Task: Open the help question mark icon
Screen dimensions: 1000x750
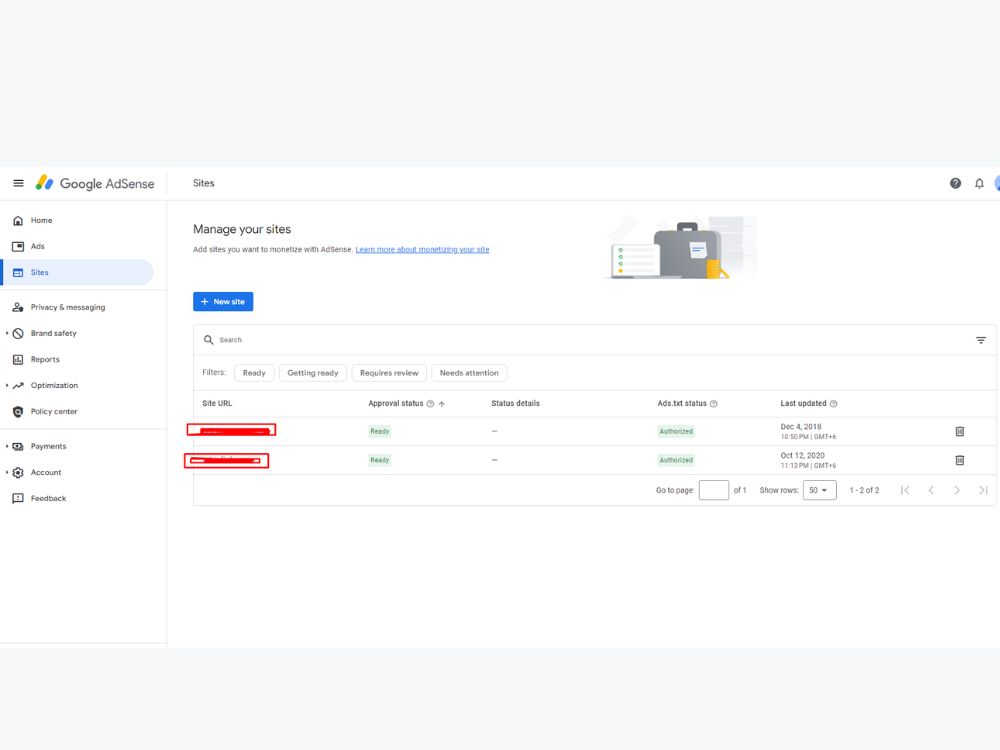Action: click(x=955, y=184)
